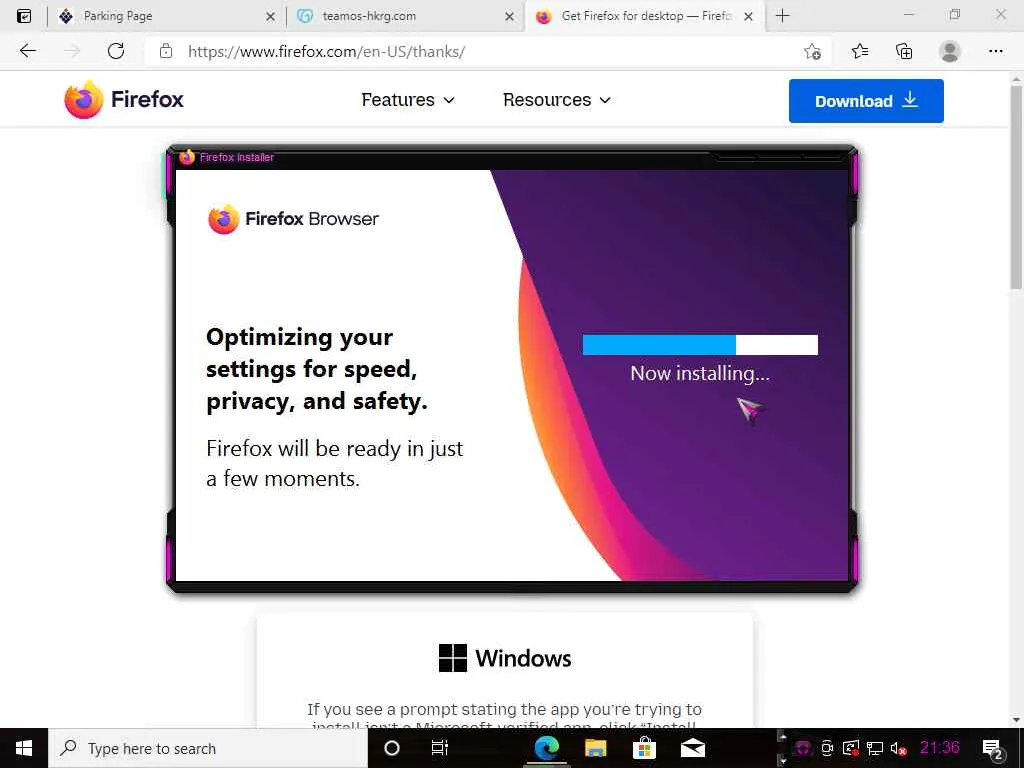This screenshot has width=1024, height=768.
Task: Click the Microsoft Edge taskbar icon
Action: [x=547, y=748]
